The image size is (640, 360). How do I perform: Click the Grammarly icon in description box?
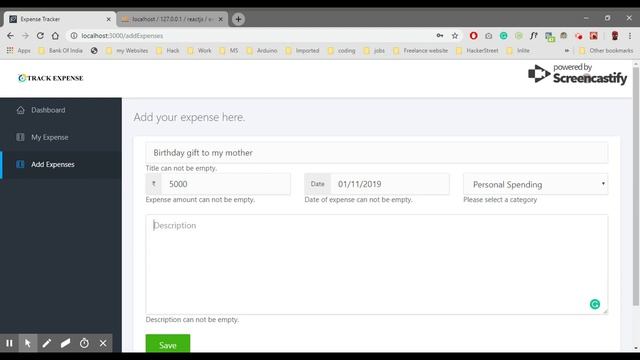595,304
